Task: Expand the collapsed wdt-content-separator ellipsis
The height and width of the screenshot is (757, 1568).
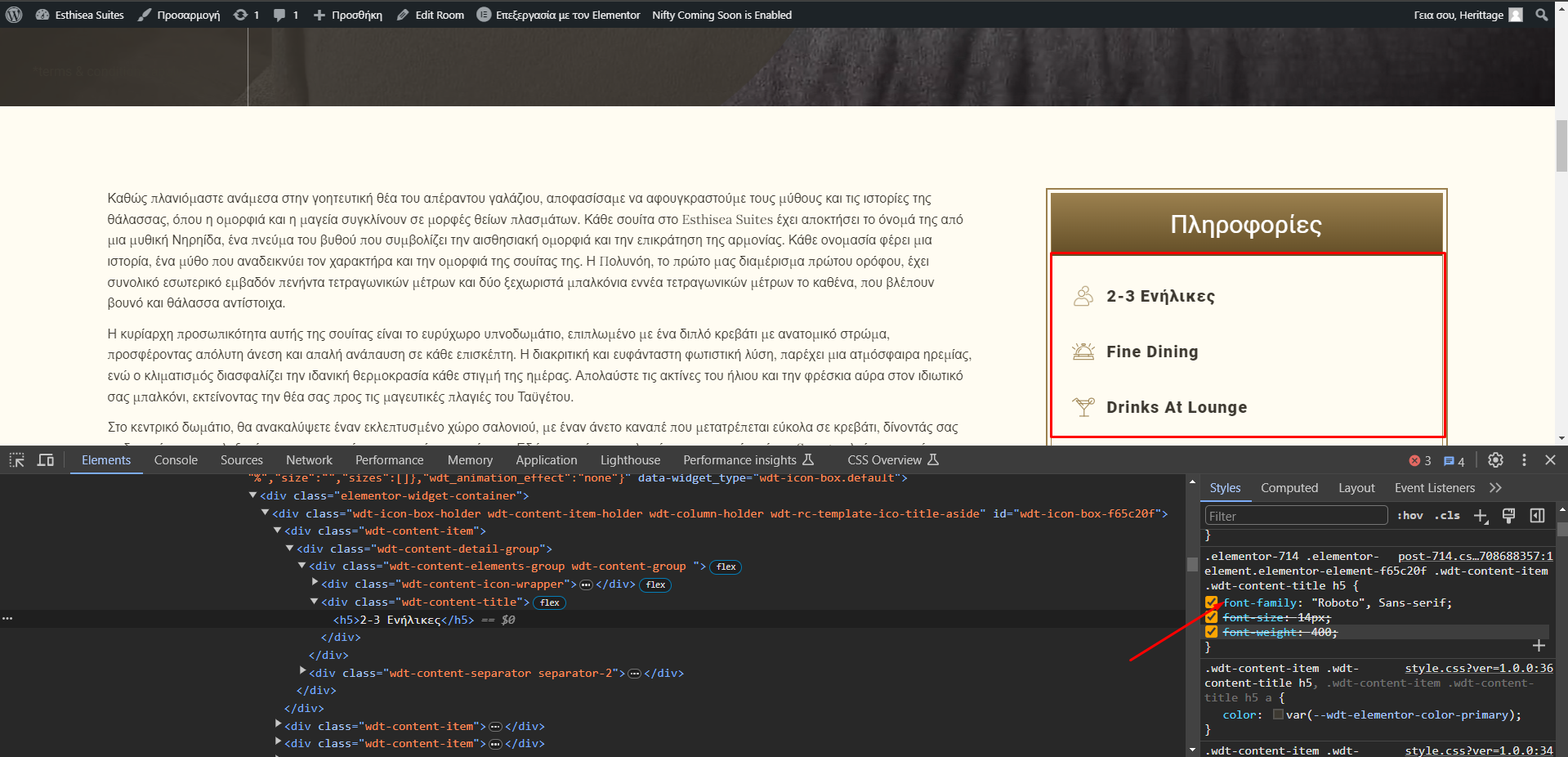Action: point(634,674)
